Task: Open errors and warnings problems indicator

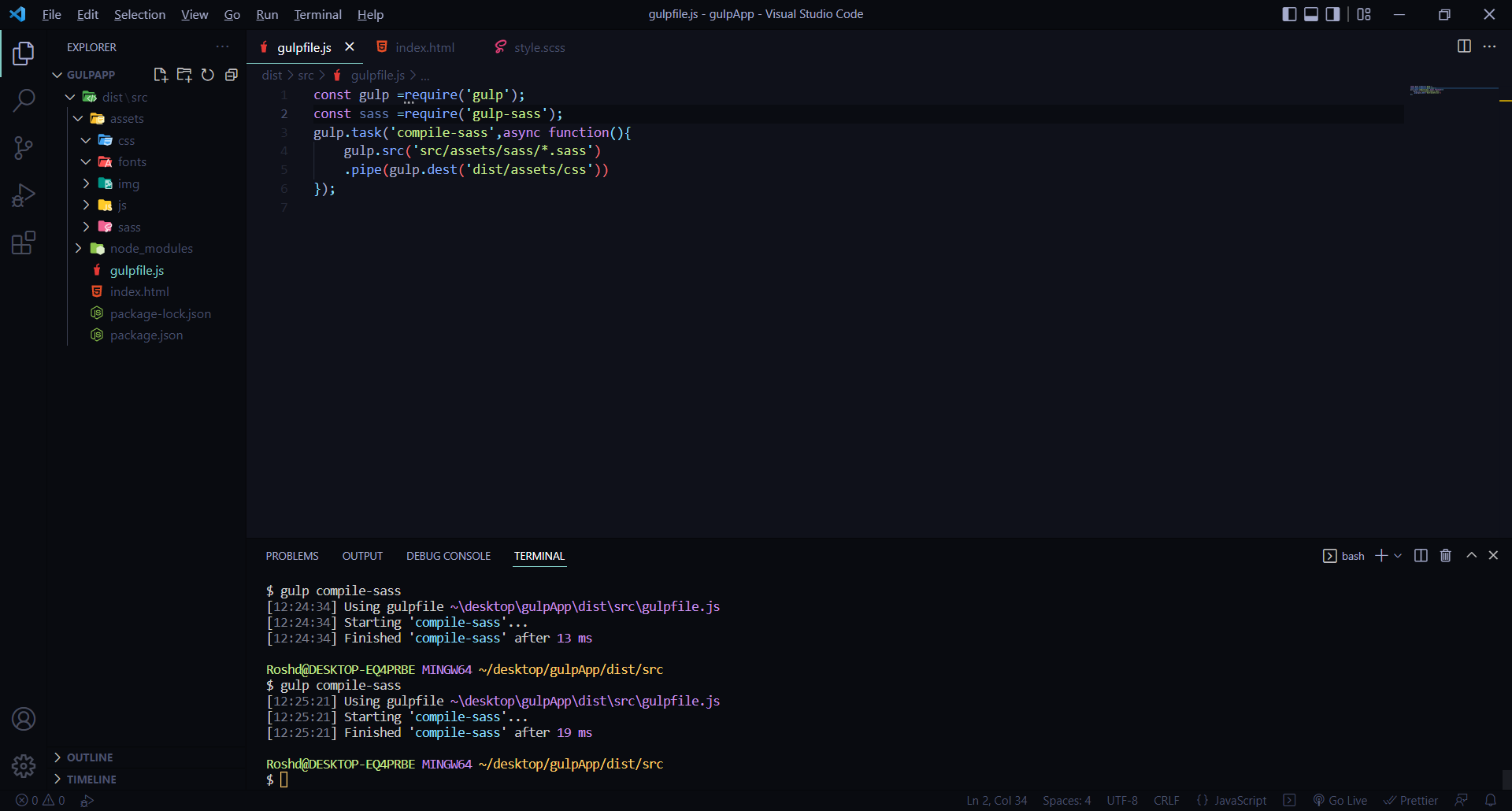Action: click(40, 800)
